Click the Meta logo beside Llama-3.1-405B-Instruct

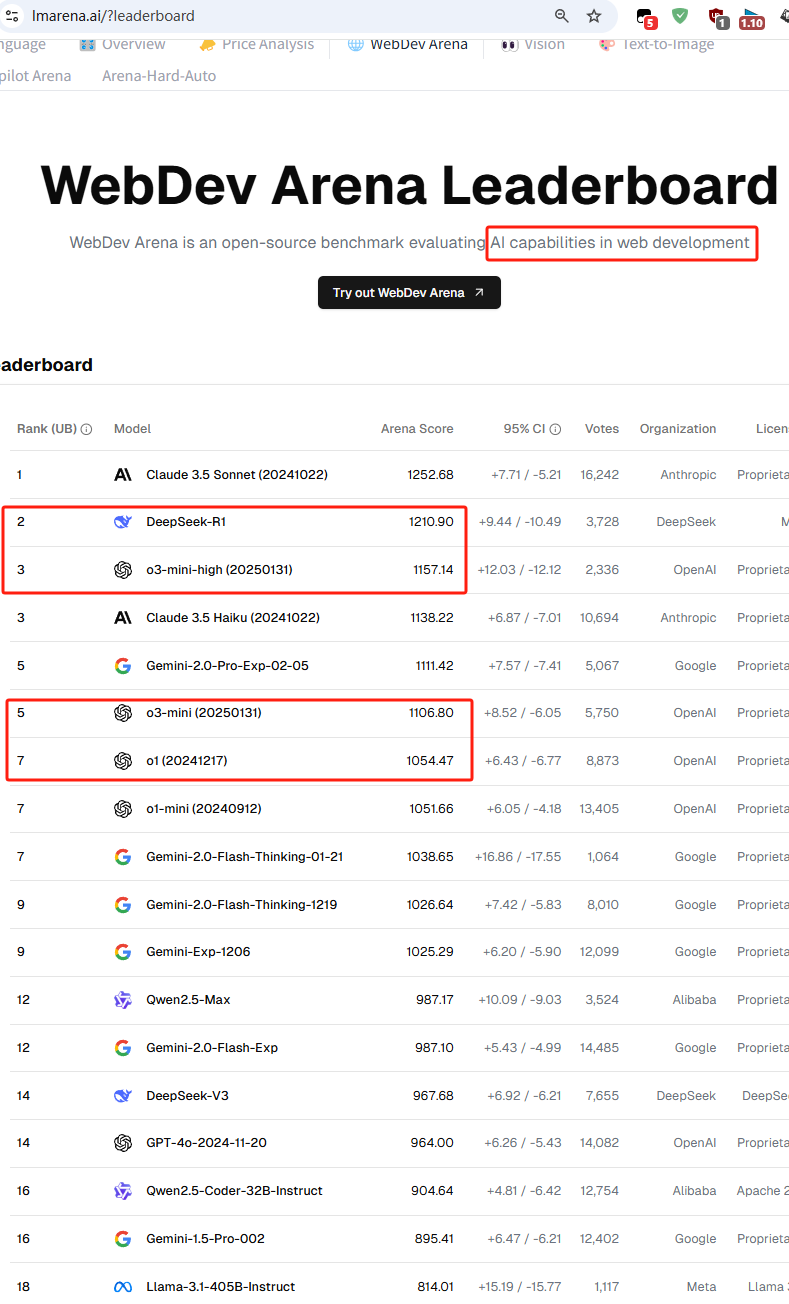pos(123,1287)
